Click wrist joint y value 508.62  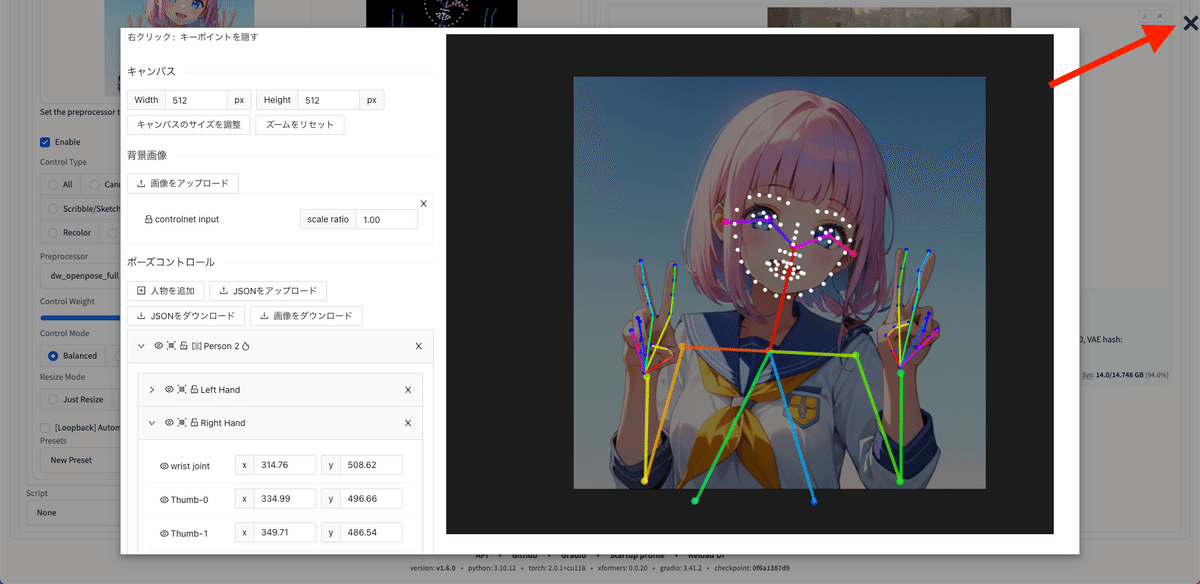(371, 465)
